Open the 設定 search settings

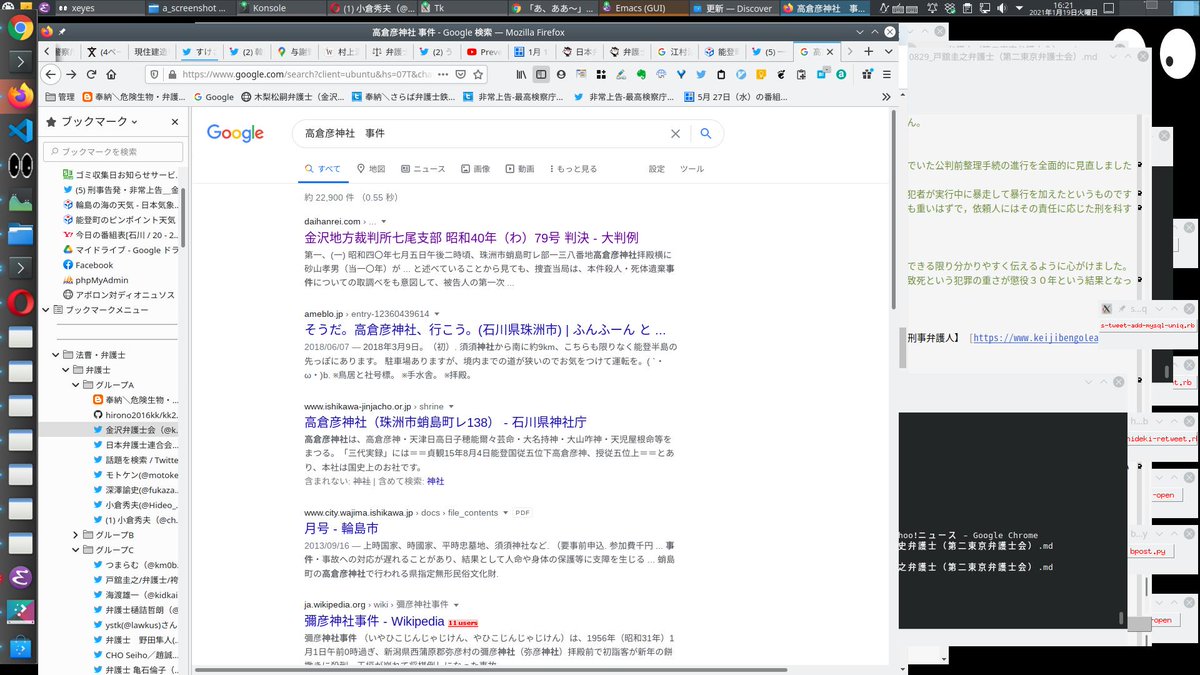tap(656, 169)
